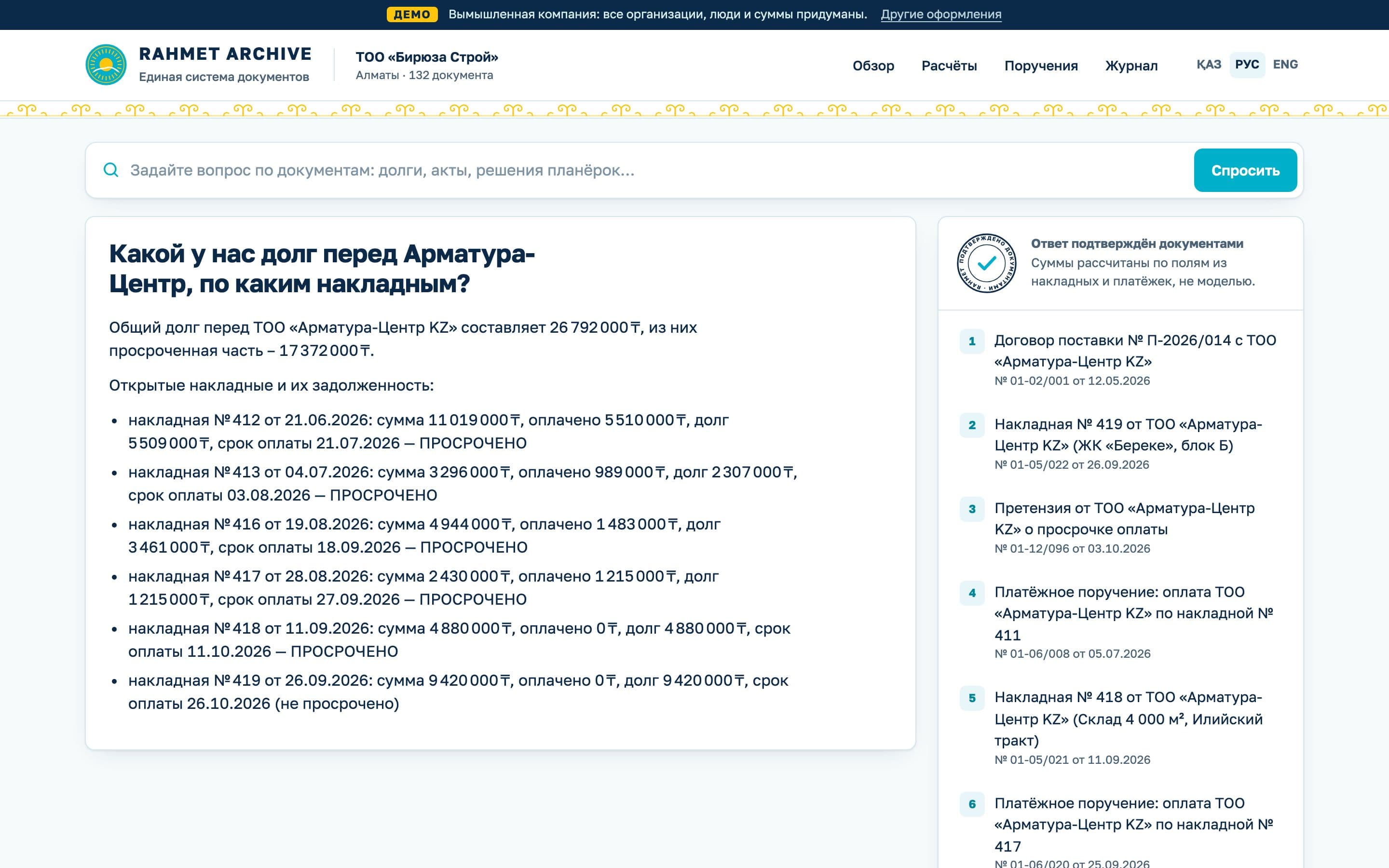Screen dimensions: 1389x868
Task: Click the verified-by-documents stamp icon
Action: coord(987,263)
